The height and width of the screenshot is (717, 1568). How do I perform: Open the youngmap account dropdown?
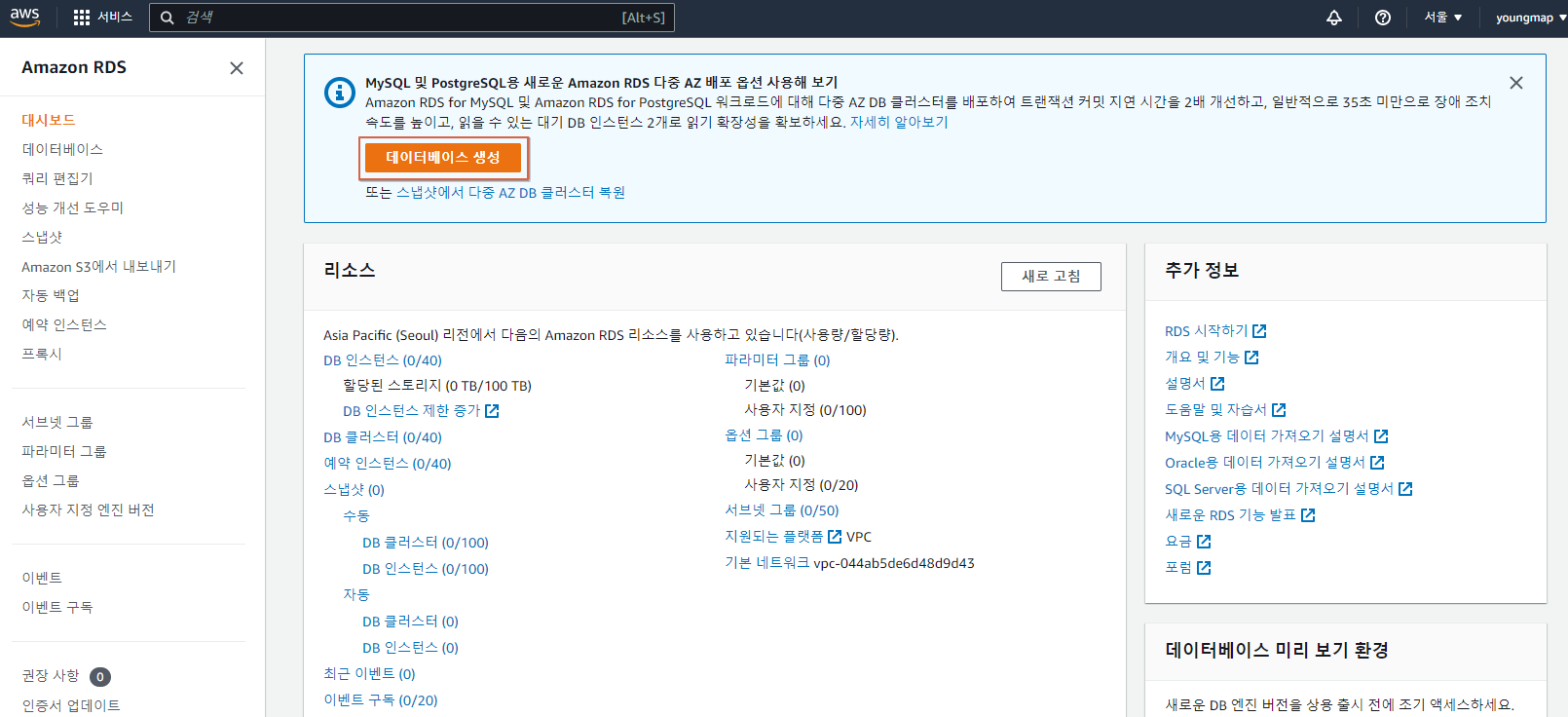point(1531,18)
